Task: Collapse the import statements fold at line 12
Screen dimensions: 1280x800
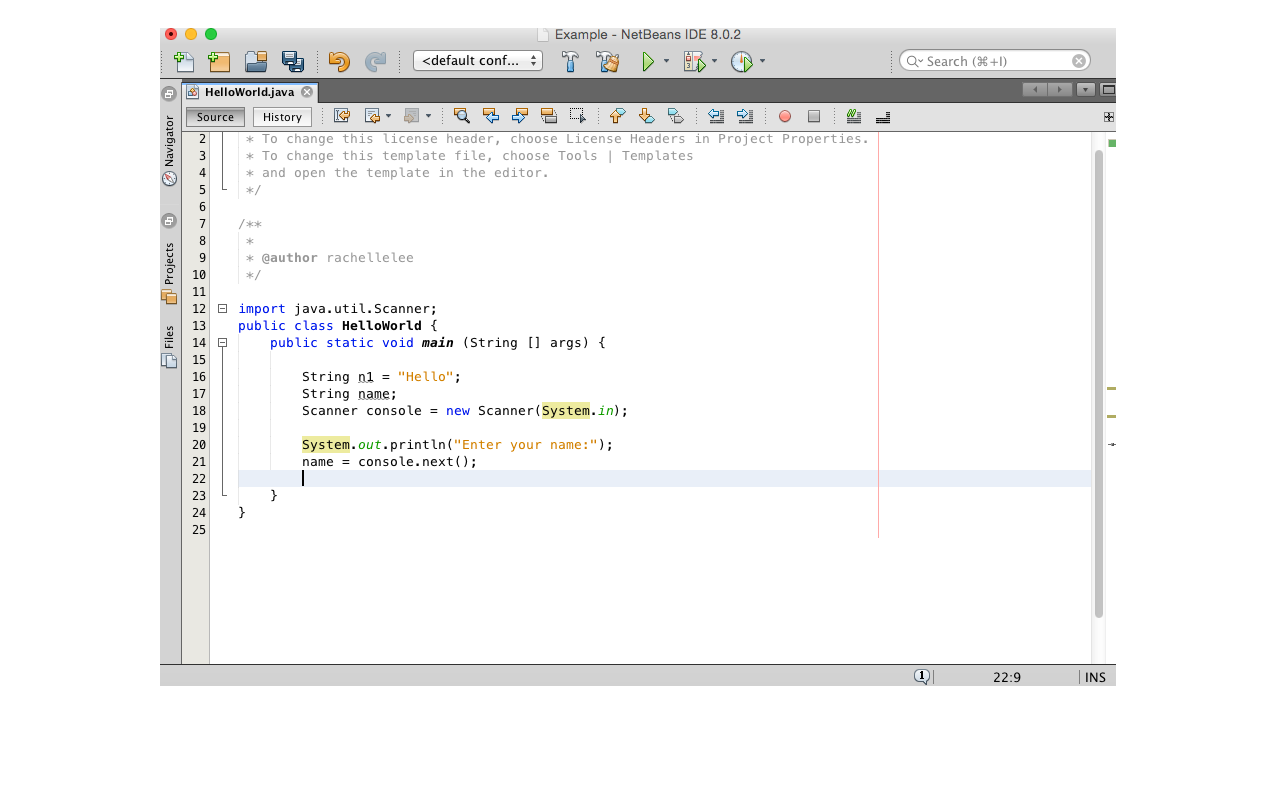Action: coord(222,308)
